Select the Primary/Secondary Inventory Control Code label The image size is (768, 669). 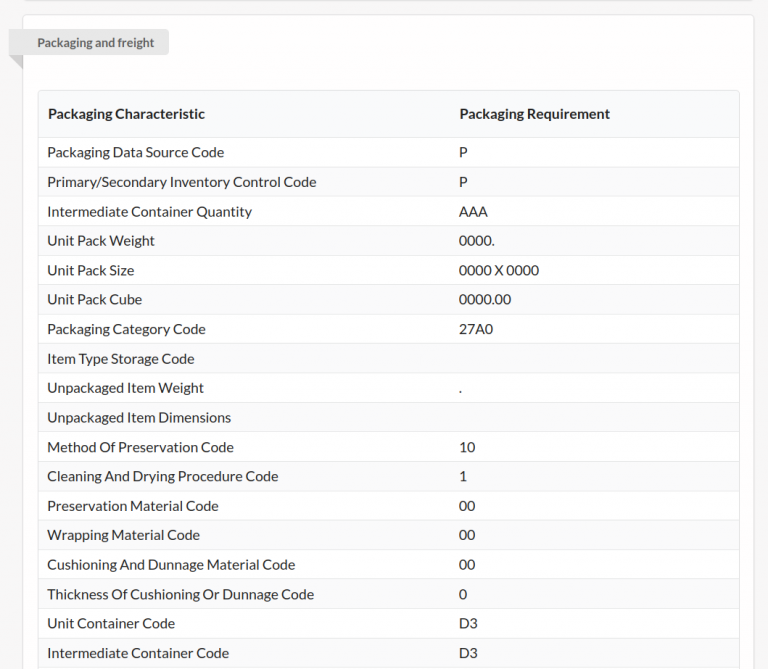coord(181,182)
